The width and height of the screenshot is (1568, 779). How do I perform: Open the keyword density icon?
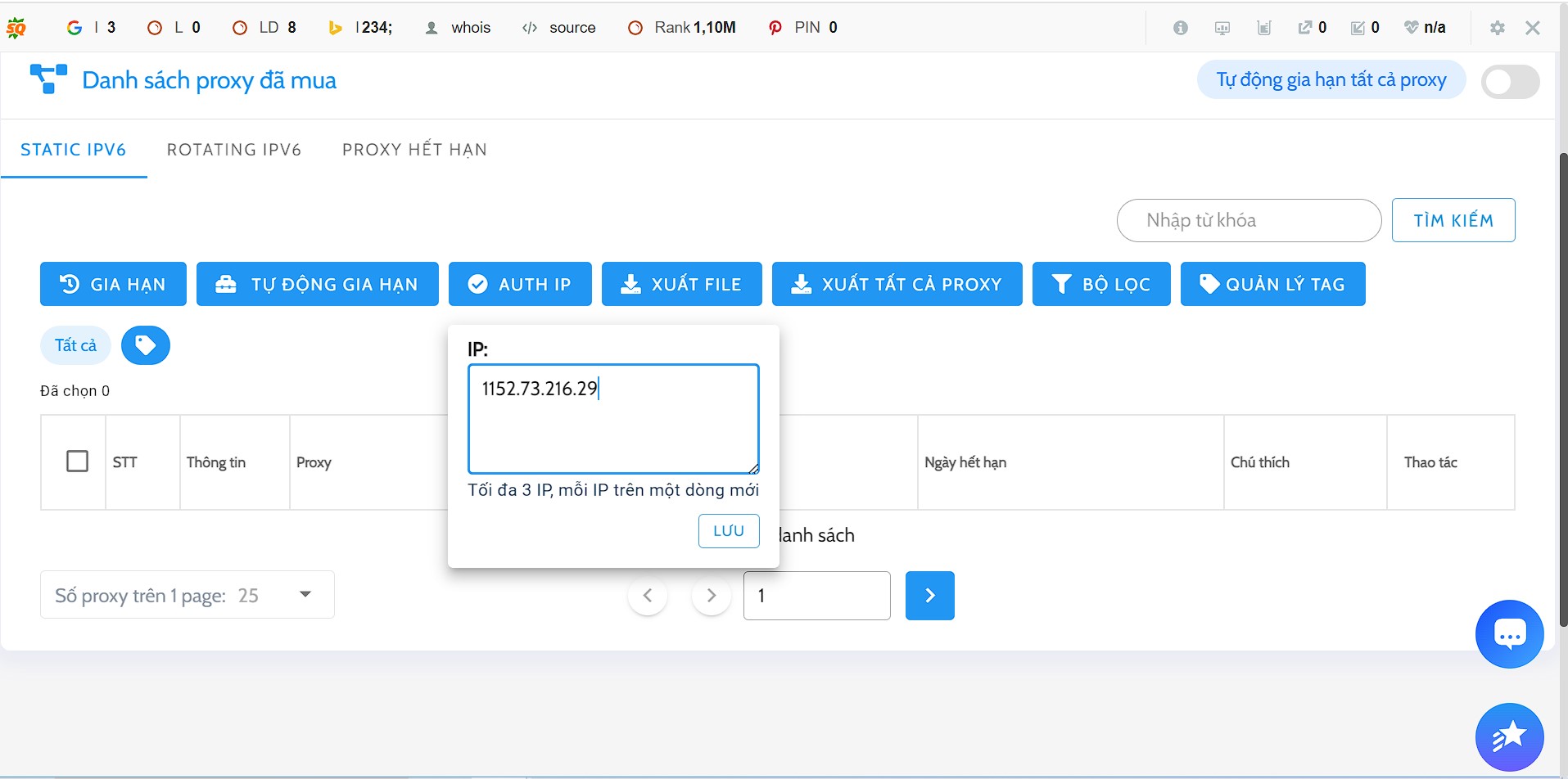(1264, 28)
